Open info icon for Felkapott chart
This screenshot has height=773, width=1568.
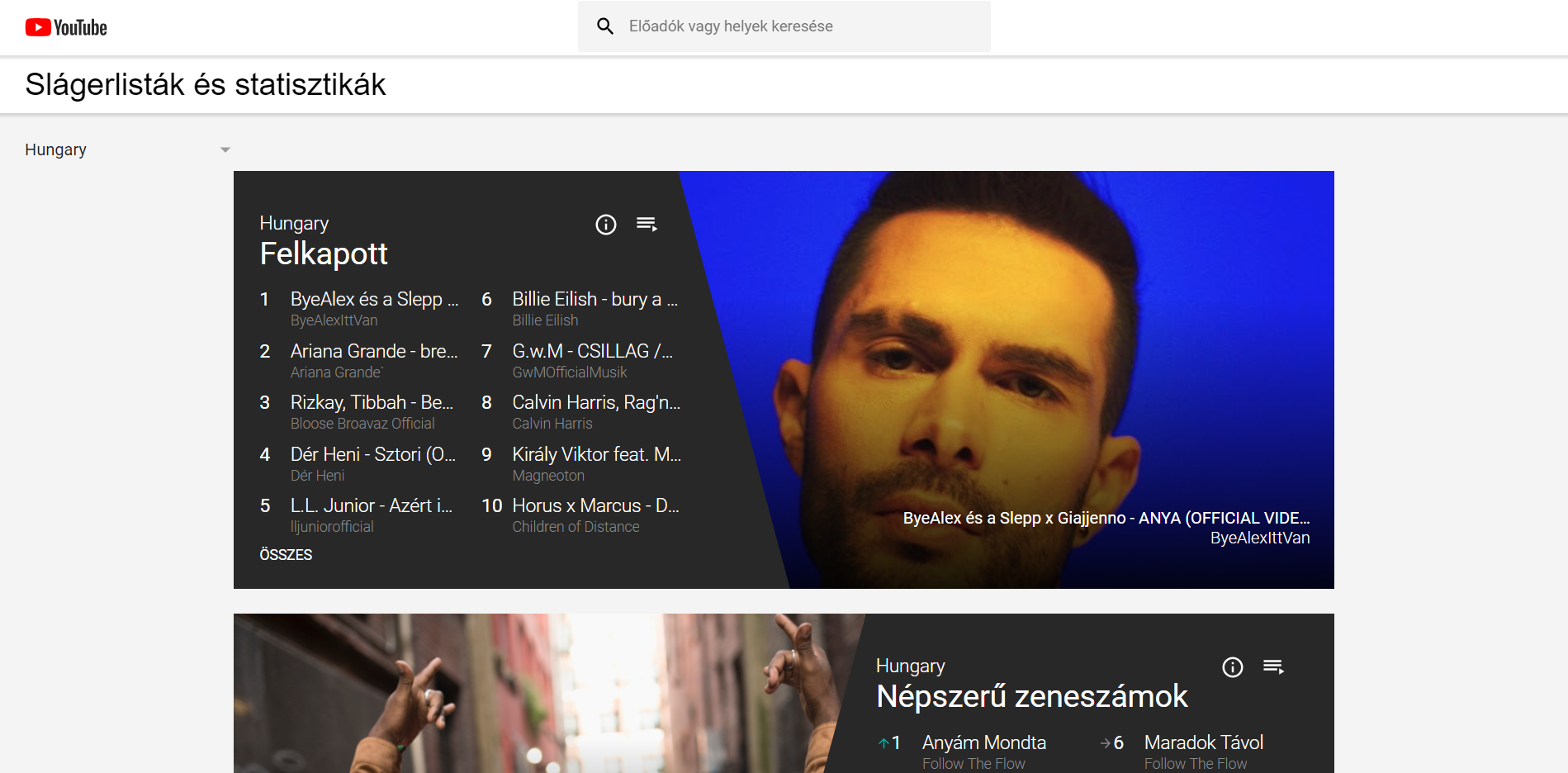click(x=606, y=225)
